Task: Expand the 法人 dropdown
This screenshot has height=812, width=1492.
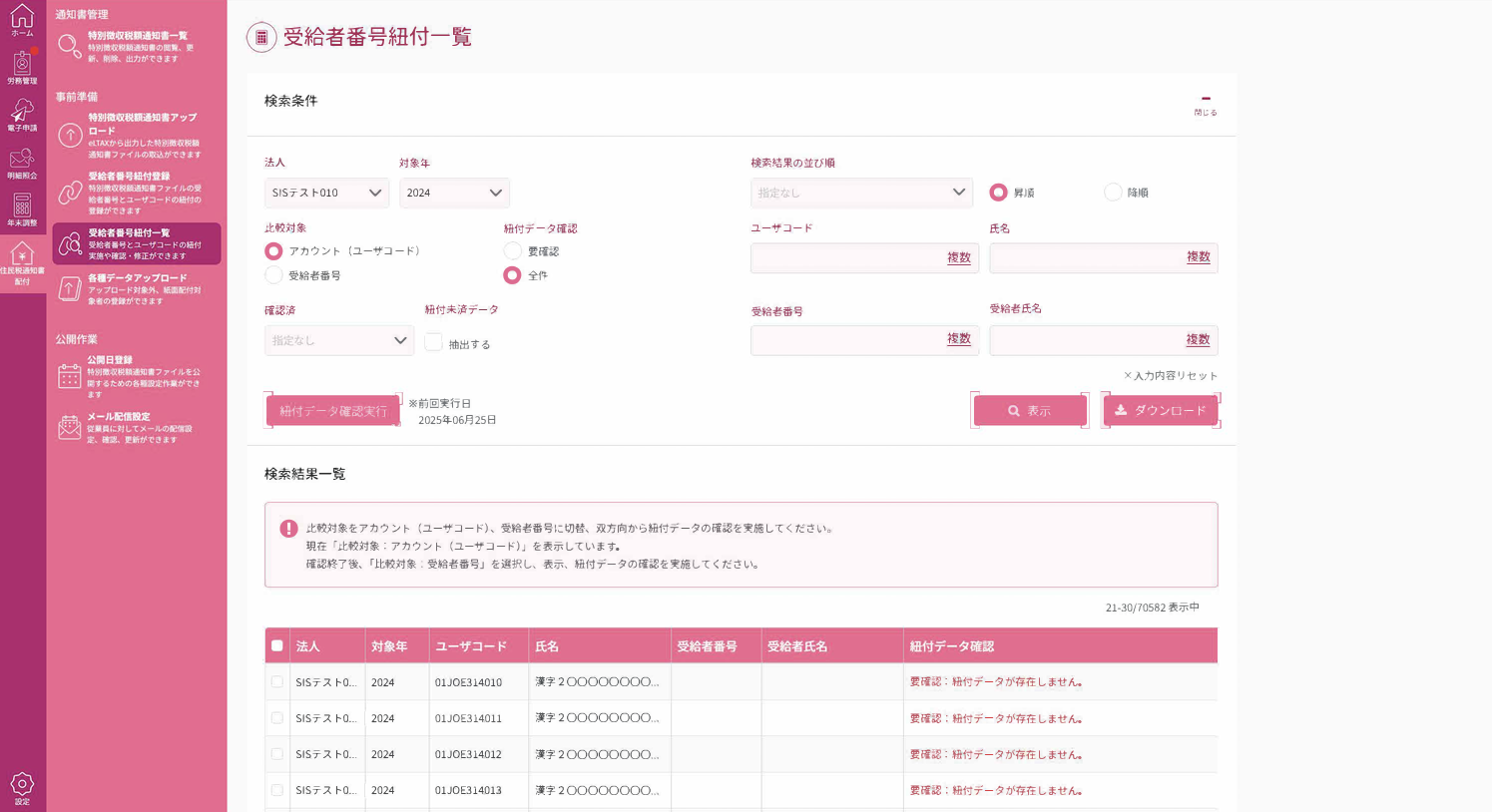Action: [x=326, y=193]
